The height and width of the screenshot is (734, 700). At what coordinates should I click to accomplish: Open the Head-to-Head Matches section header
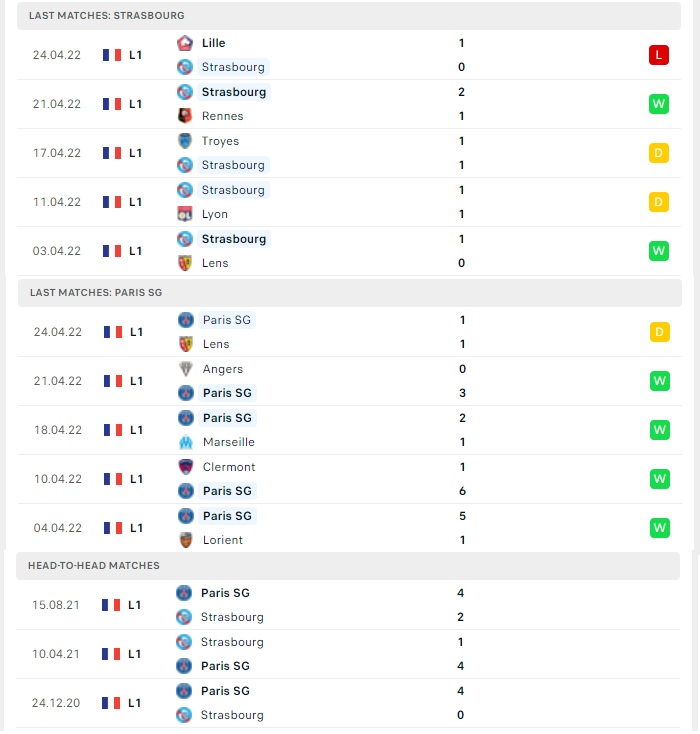click(x=348, y=565)
